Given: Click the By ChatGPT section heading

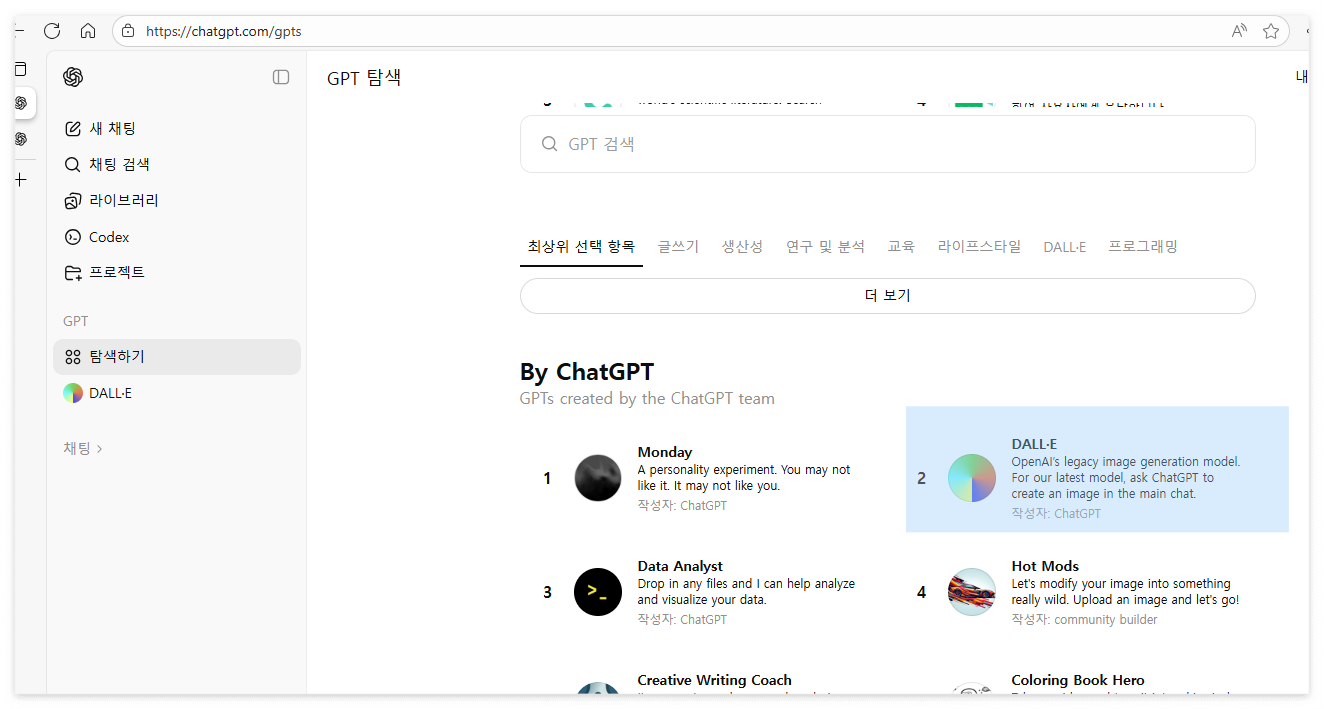Looking at the screenshot, I should click(587, 372).
